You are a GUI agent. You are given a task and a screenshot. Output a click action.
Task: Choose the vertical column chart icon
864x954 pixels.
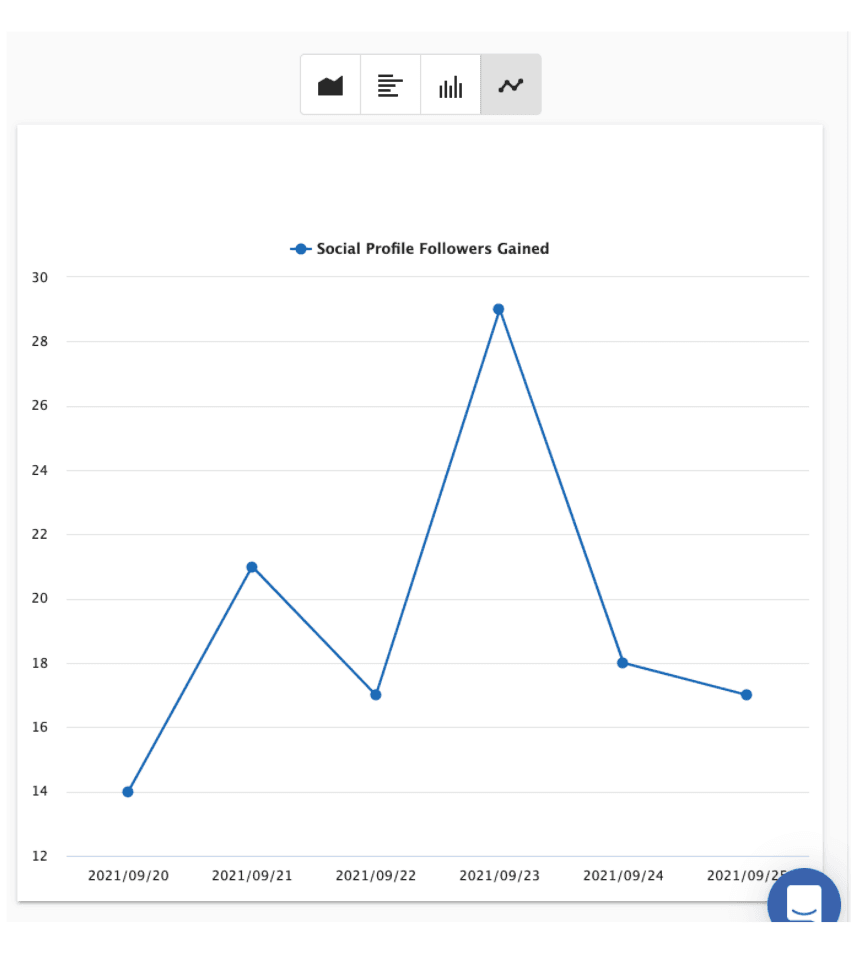click(451, 86)
